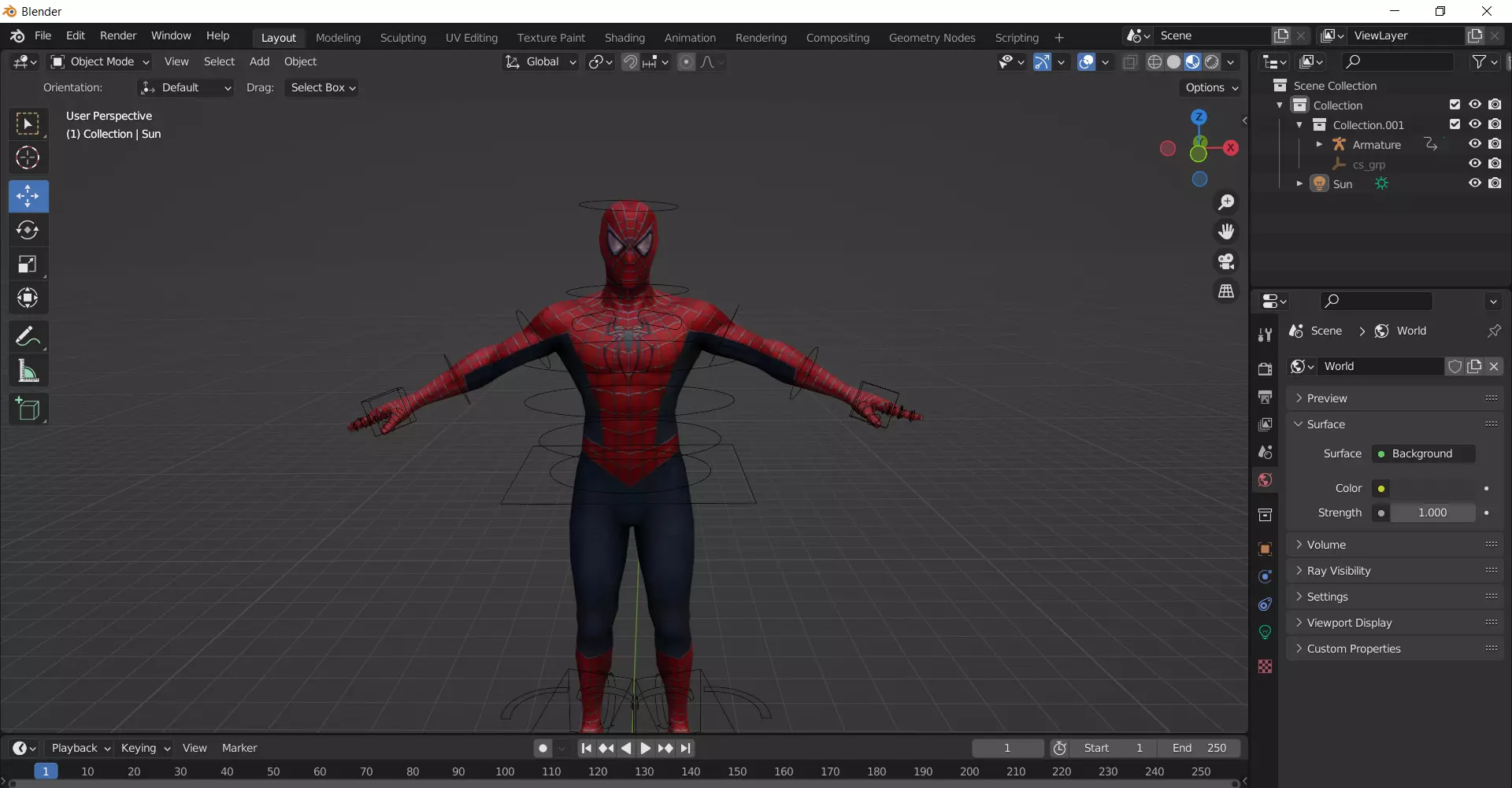
Task: Hide Armature in viewport via eye
Action: point(1475,144)
